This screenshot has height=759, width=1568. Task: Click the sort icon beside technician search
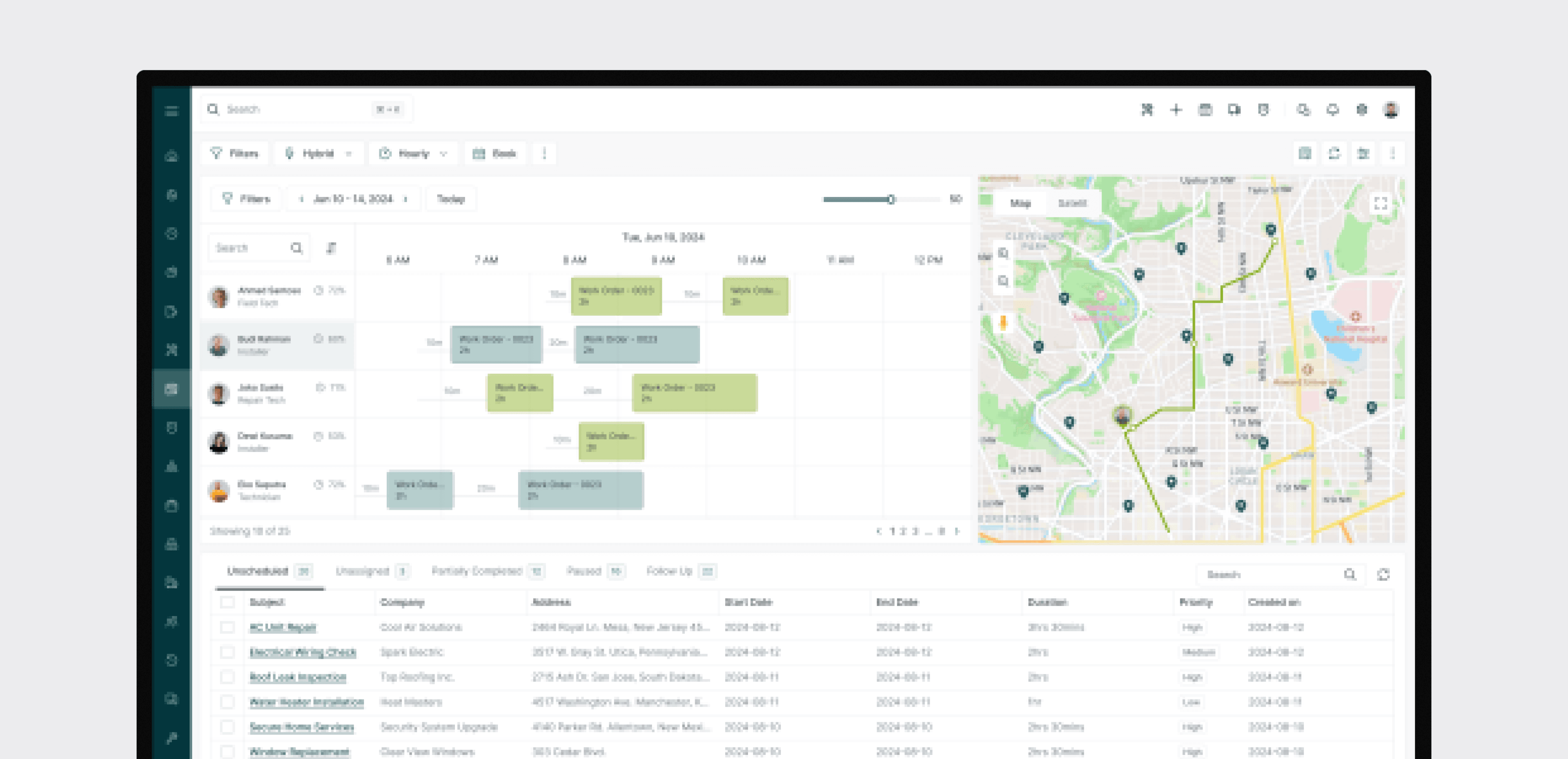click(331, 248)
